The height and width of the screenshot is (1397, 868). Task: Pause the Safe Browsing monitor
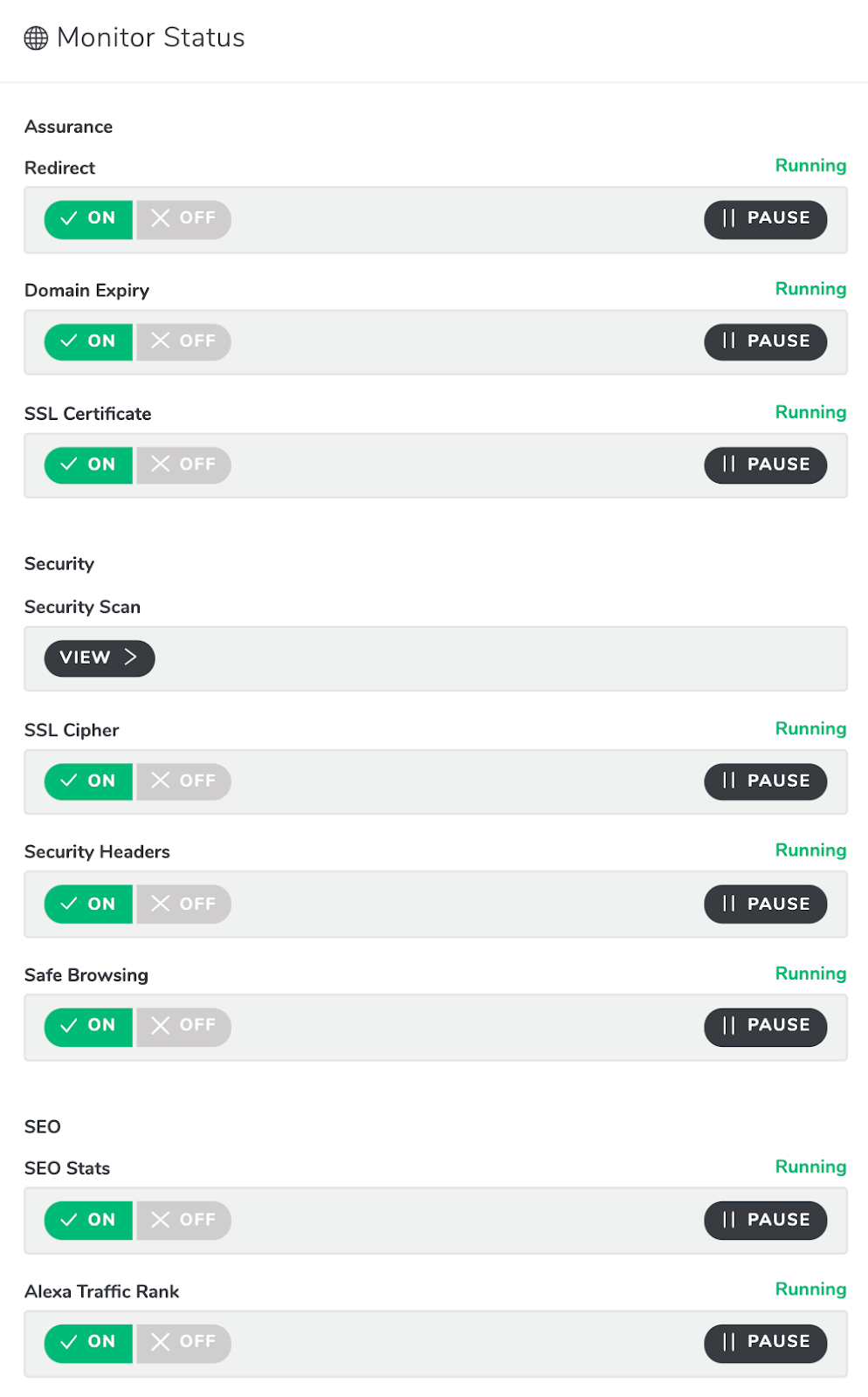pos(765,1026)
